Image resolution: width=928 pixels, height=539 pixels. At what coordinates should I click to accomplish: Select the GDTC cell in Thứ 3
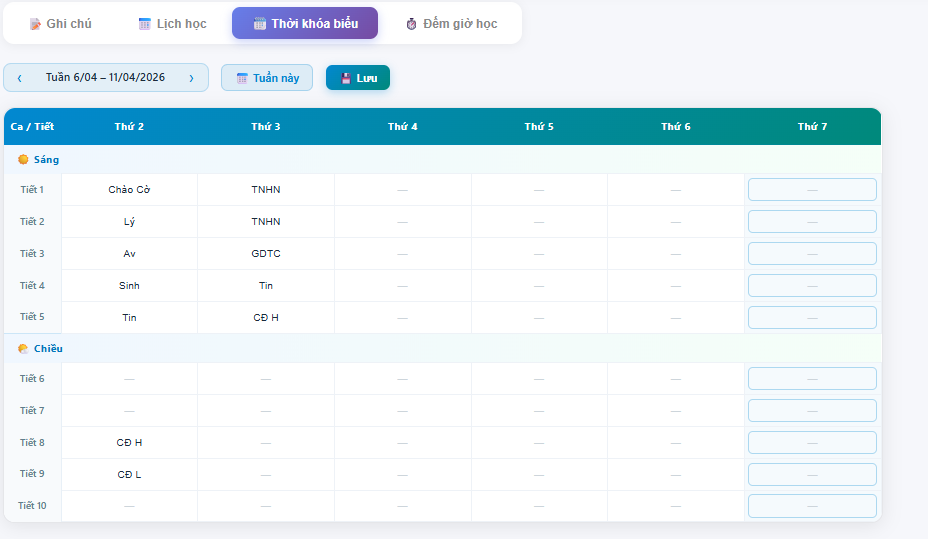(266, 254)
